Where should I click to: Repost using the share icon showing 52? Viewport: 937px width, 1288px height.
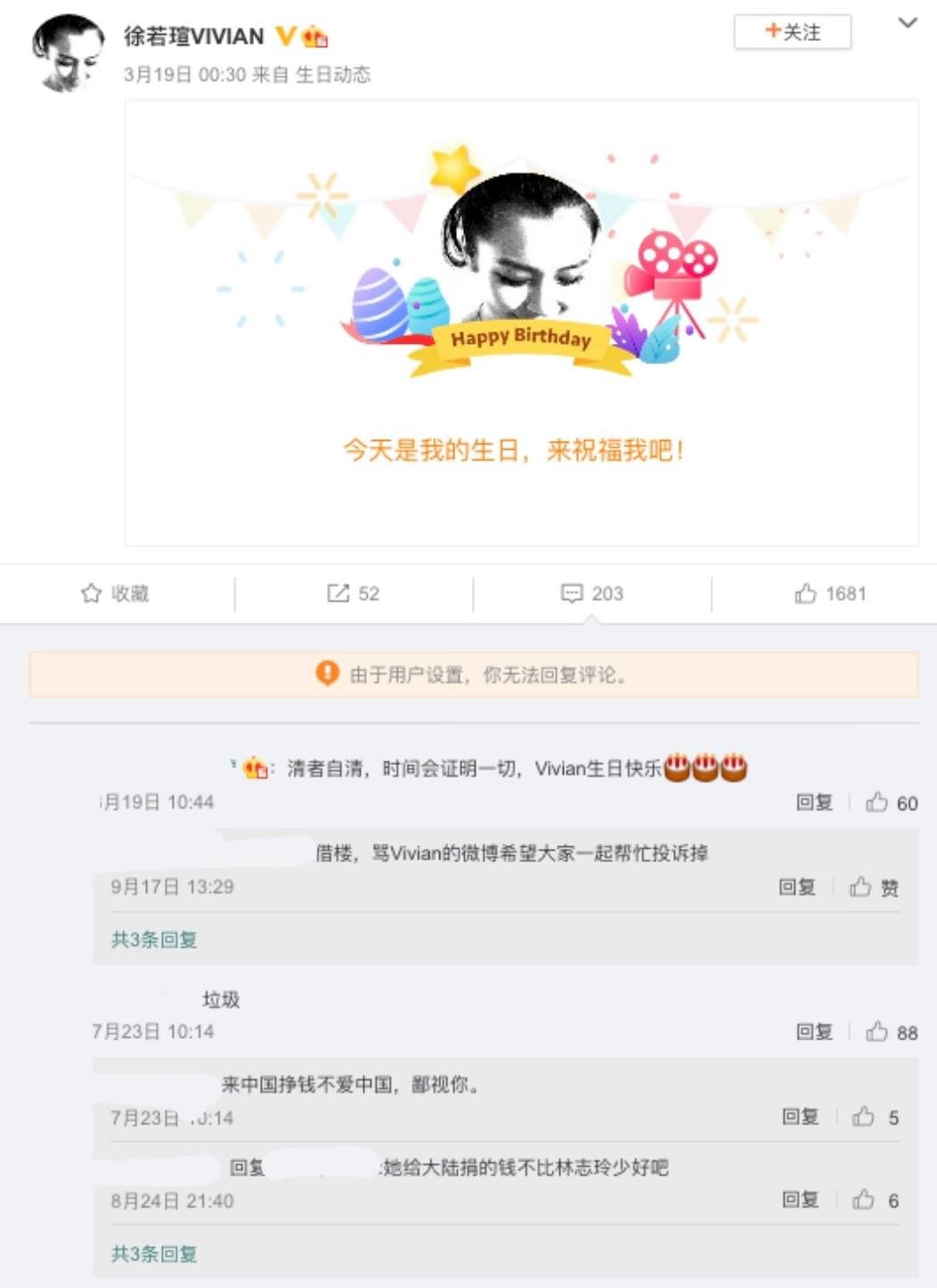[353, 593]
